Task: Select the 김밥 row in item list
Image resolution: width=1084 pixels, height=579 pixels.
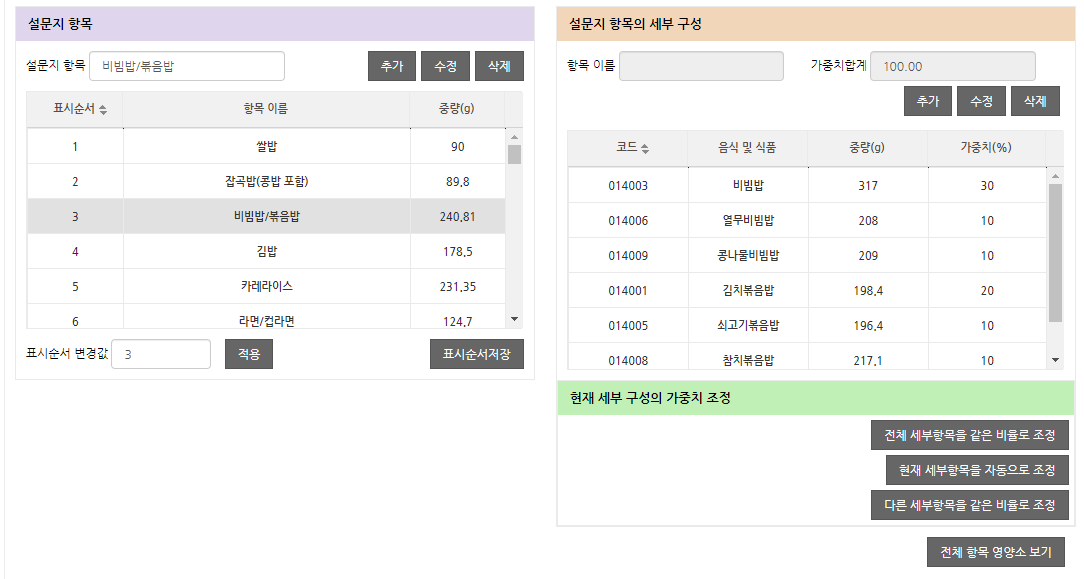Action: [x=266, y=251]
